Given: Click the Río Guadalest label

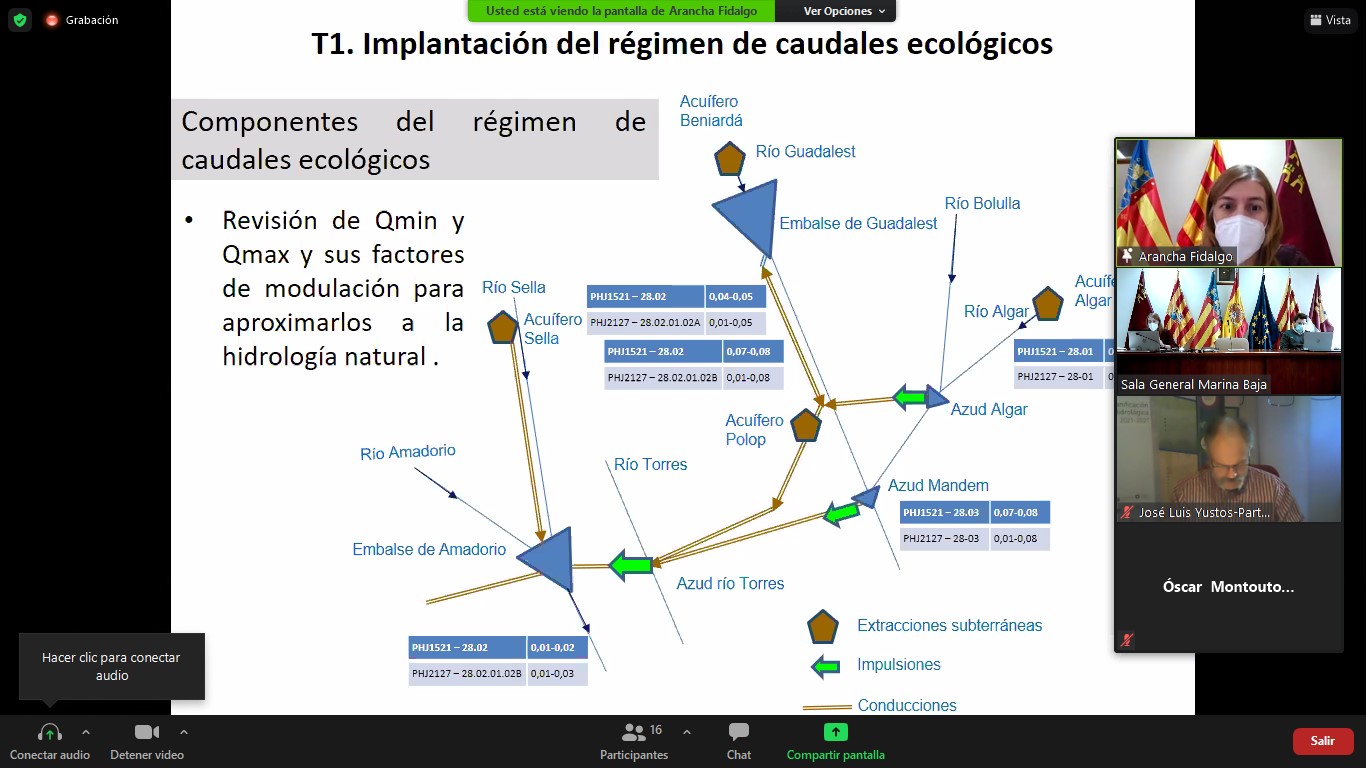Looking at the screenshot, I should (806, 152).
